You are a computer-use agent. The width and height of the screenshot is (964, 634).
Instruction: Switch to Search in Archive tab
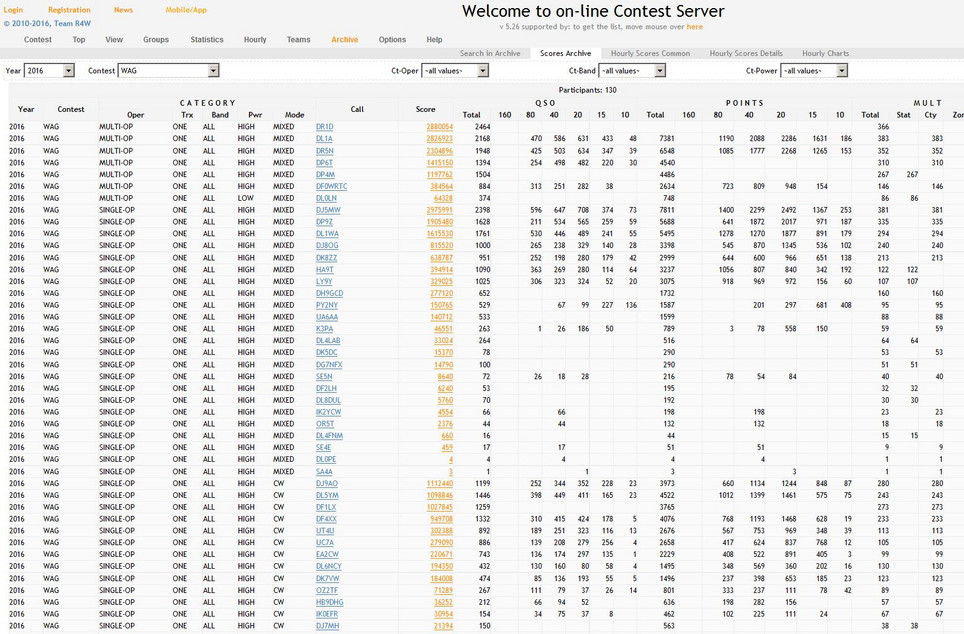tap(490, 53)
